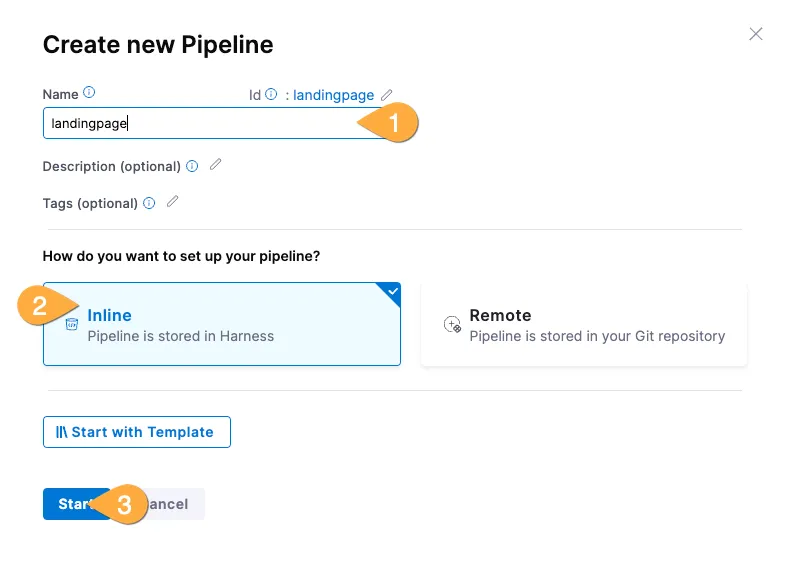
Task: Click the blue Start button
Action: coord(70,504)
